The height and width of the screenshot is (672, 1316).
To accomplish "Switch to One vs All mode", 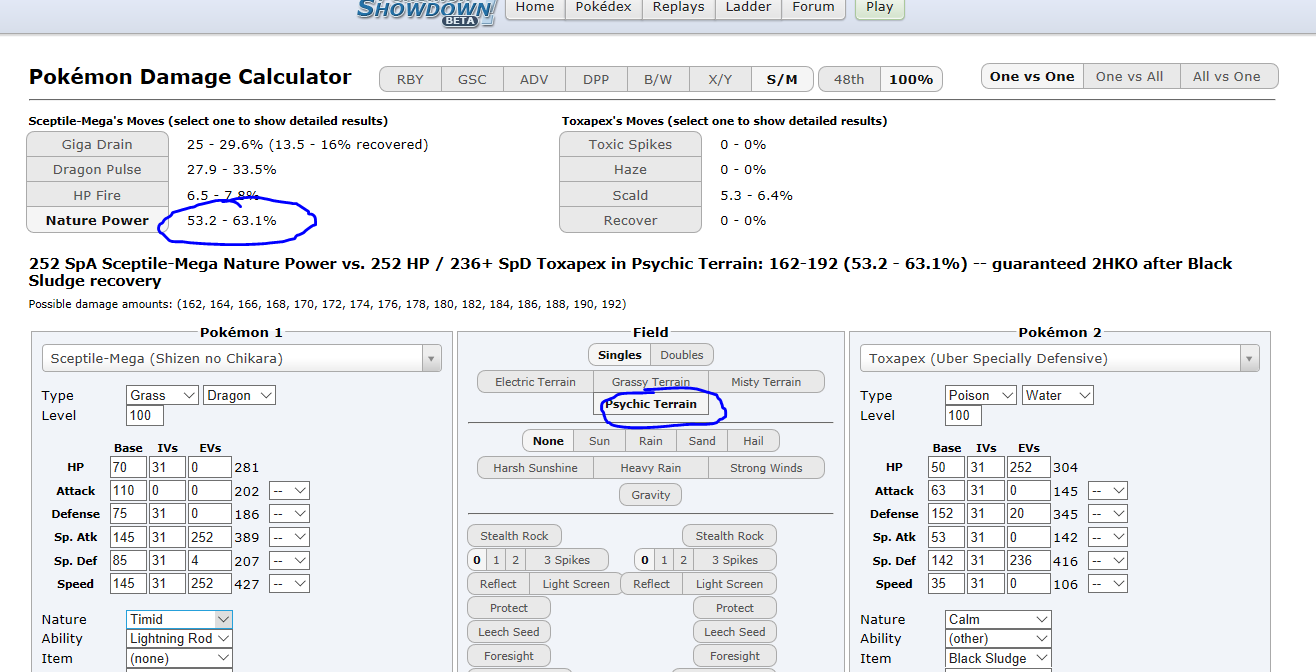I will [x=1129, y=77].
